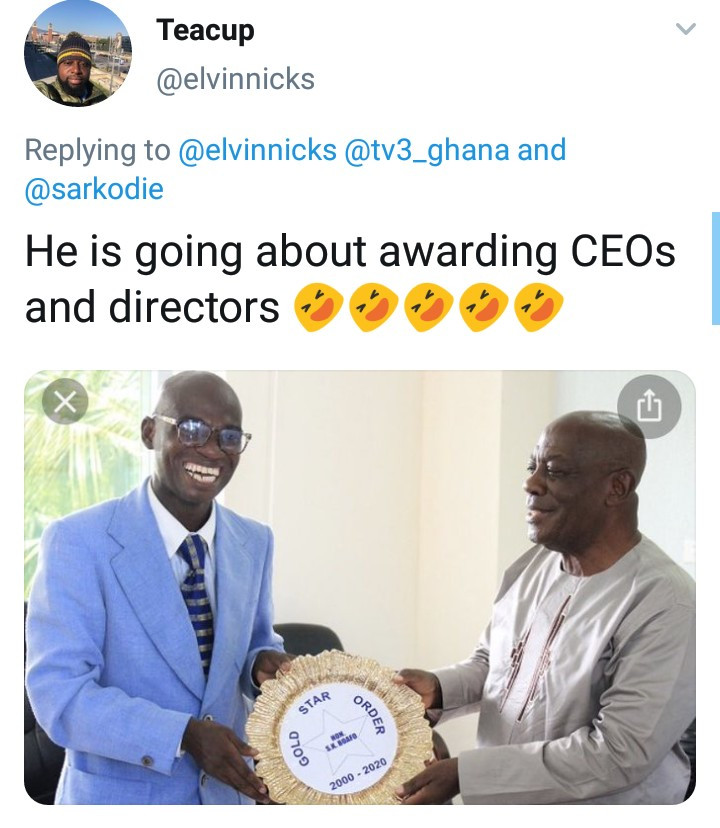Go to the @sarkodie mentioned profile
Screen dimensions: 720x828
click(94, 189)
